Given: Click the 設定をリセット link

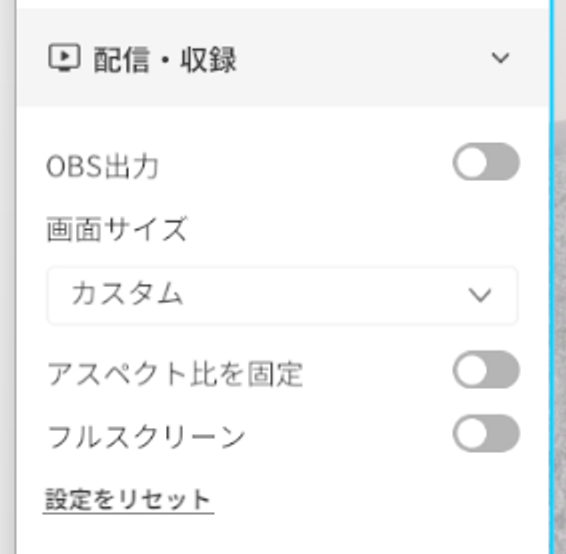Looking at the screenshot, I should pyautogui.click(x=128, y=500).
